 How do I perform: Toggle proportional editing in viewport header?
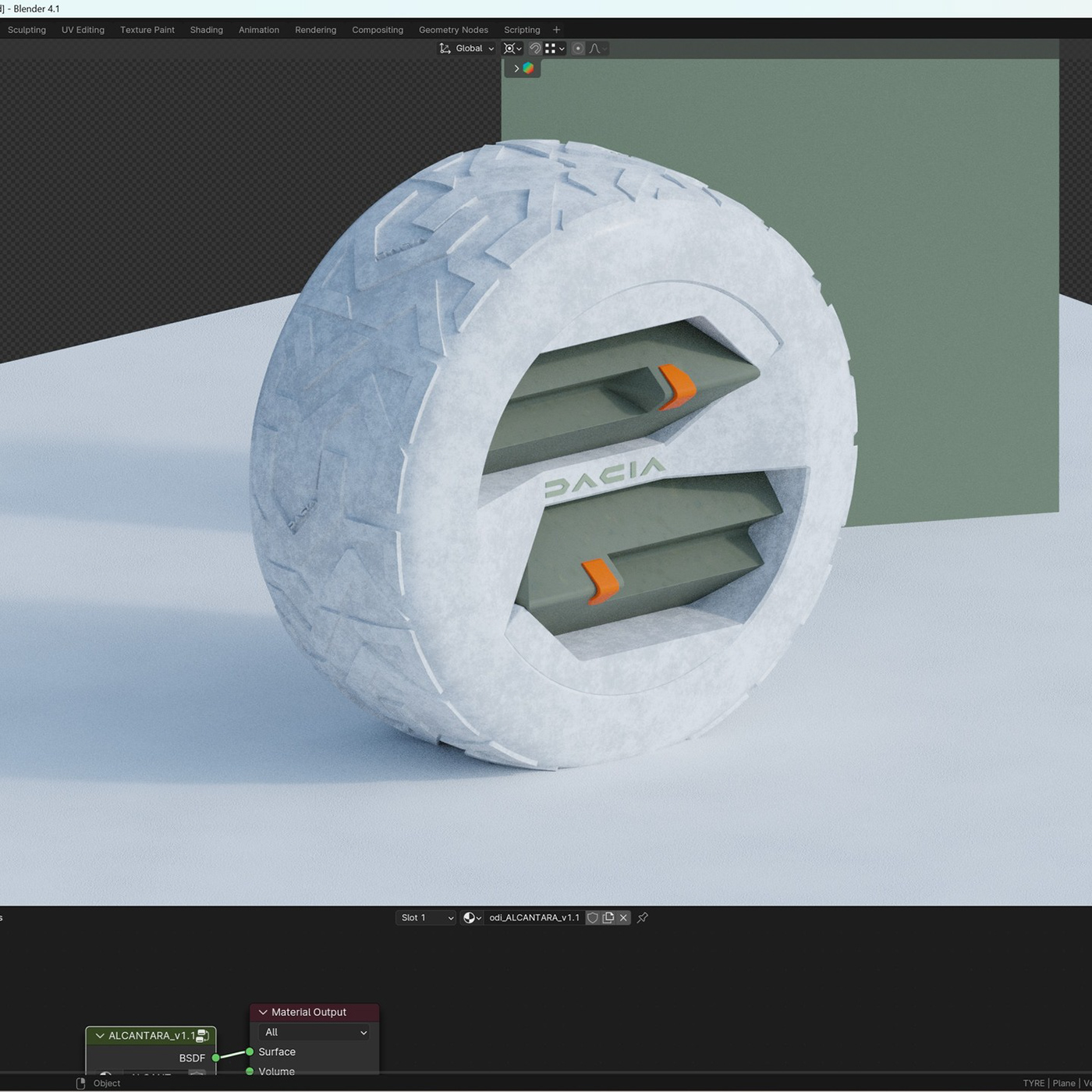pyautogui.click(x=578, y=48)
